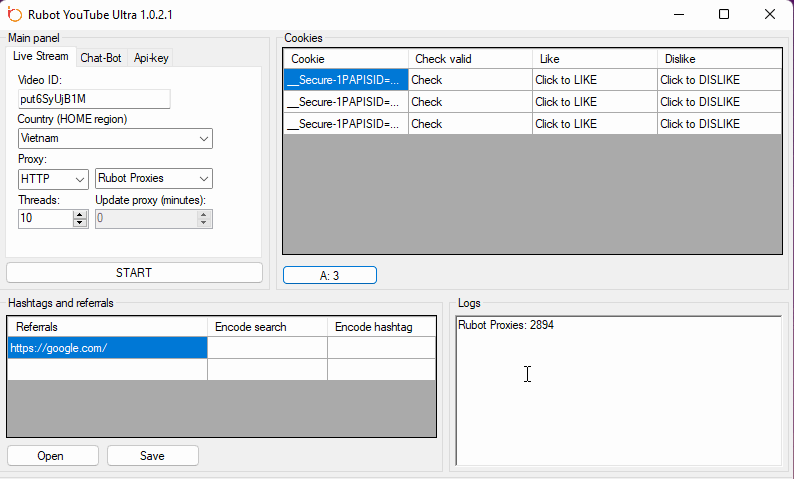
Task: Open the Api-key tab
Action: (x=151, y=58)
